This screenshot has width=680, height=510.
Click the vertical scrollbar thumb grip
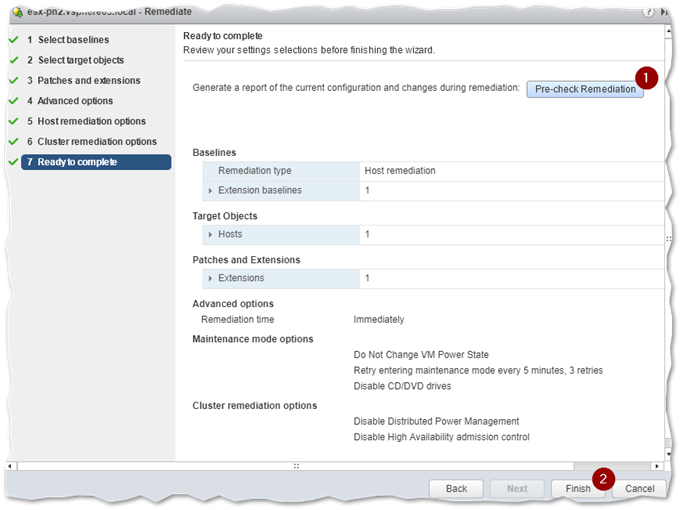point(668,239)
